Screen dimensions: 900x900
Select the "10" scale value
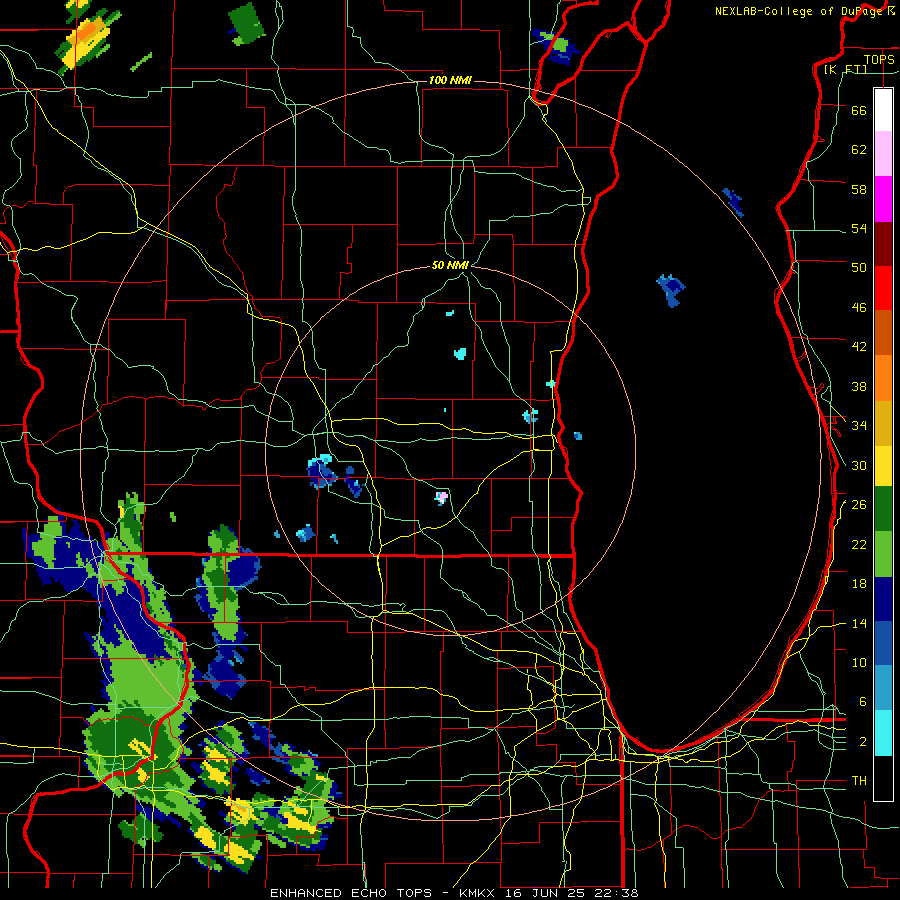point(859,662)
